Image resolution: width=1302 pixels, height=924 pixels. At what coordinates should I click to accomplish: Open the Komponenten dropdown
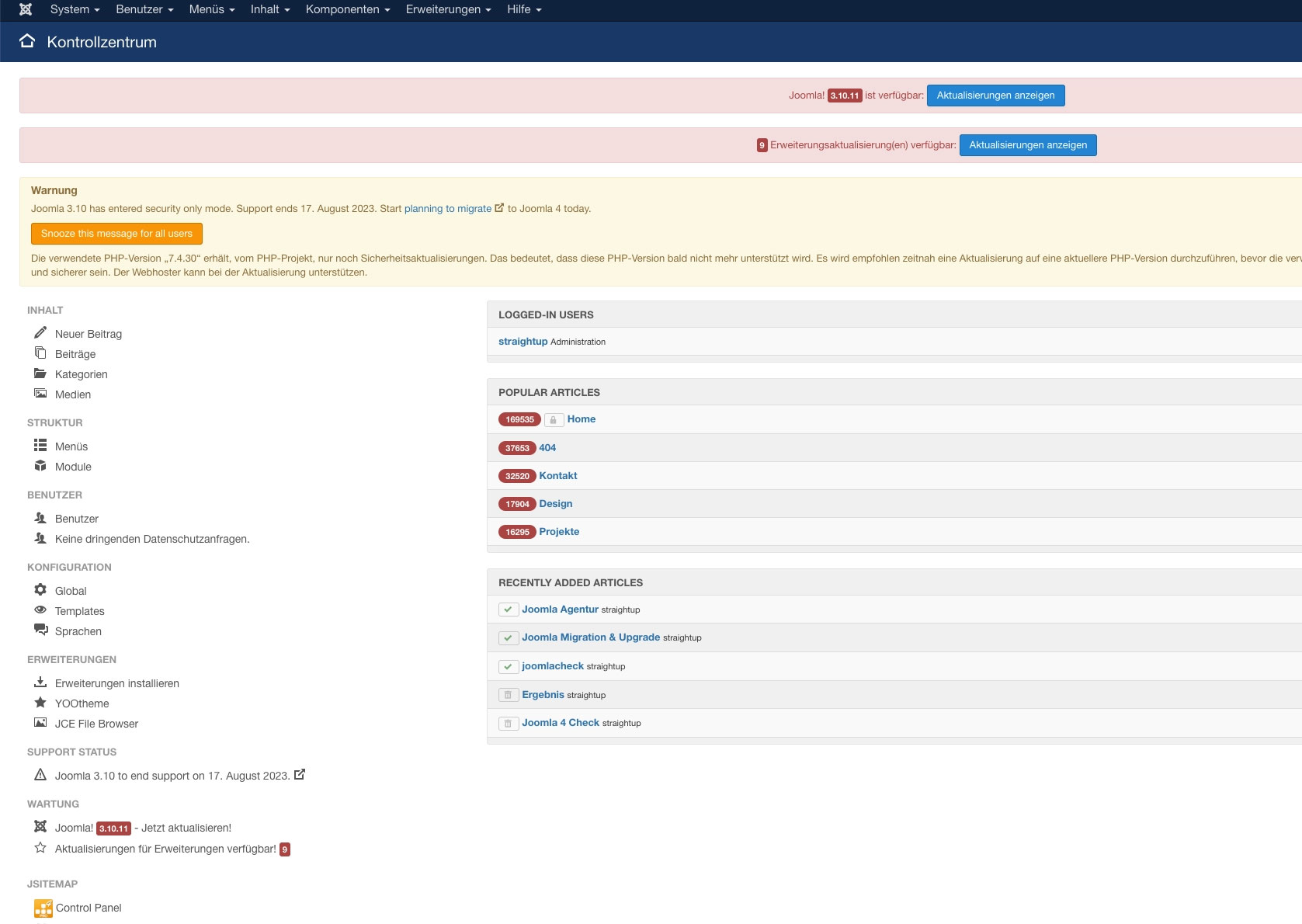(348, 9)
